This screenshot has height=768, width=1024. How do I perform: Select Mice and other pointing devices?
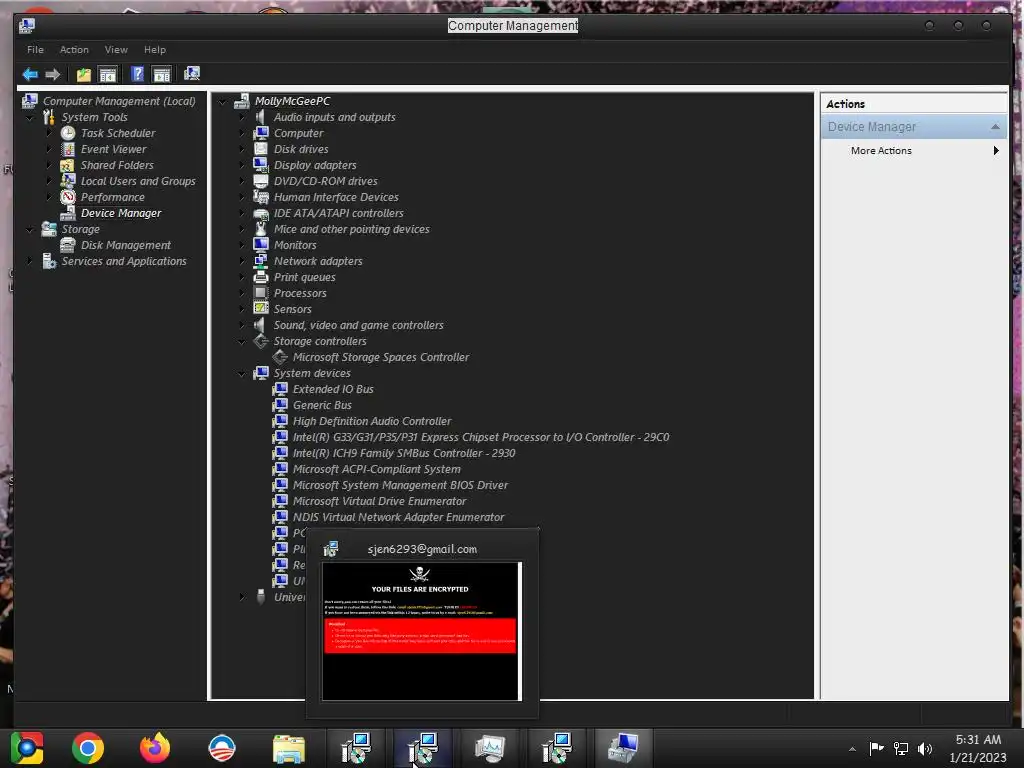[x=351, y=229]
